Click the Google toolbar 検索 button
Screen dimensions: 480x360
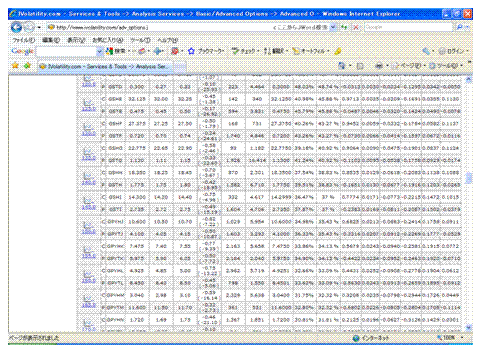(x=116, y=51)
